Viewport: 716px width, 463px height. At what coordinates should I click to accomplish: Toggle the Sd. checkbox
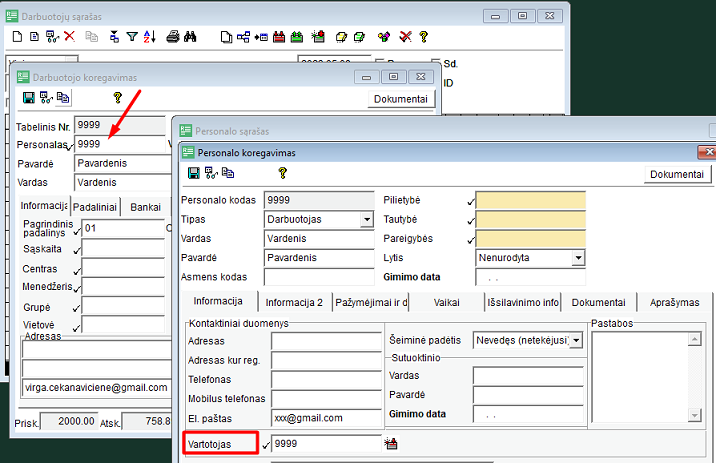click(436, 63)
